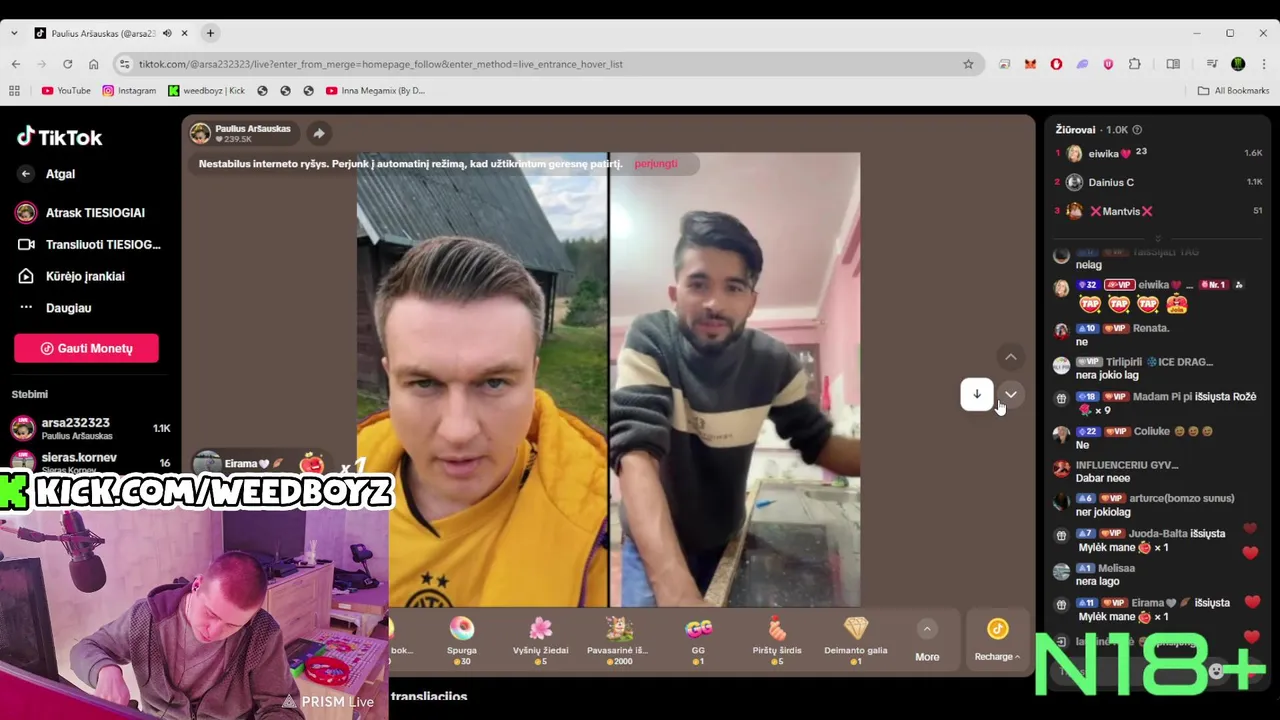Open viewers info icon beside Žiūrovai
This screenshot has width=1280, height=720.
[1137, 130]
